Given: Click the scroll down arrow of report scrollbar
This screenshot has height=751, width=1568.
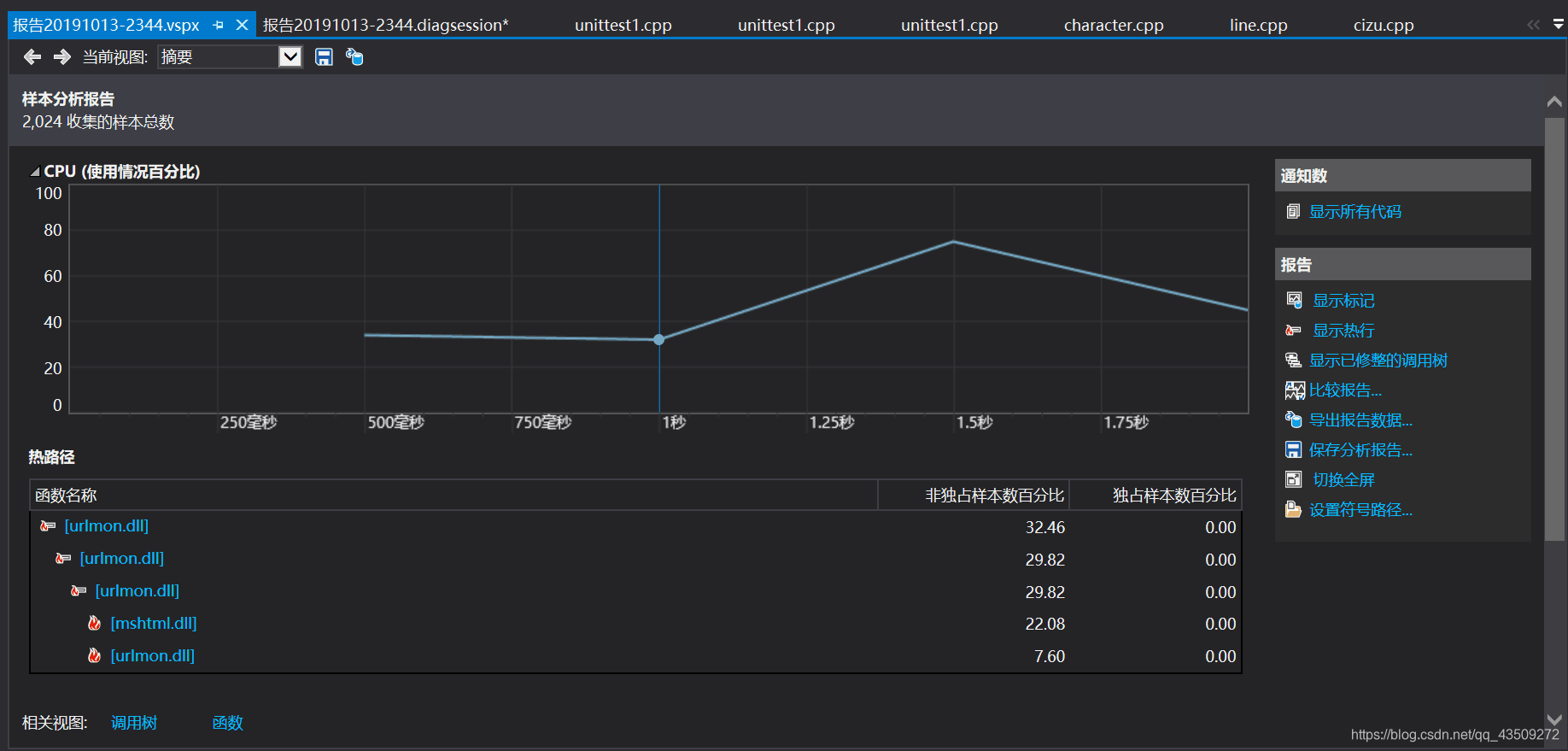Looking at the screenshot, I should point(1554,719).
